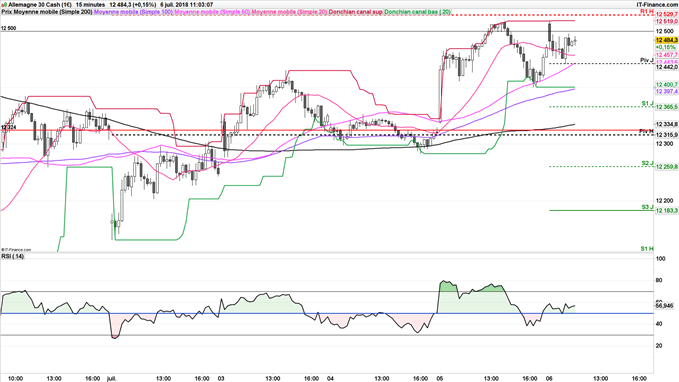Click the red 12 519,0 price tag
This screenshot has height=382, width=679.
666,21
